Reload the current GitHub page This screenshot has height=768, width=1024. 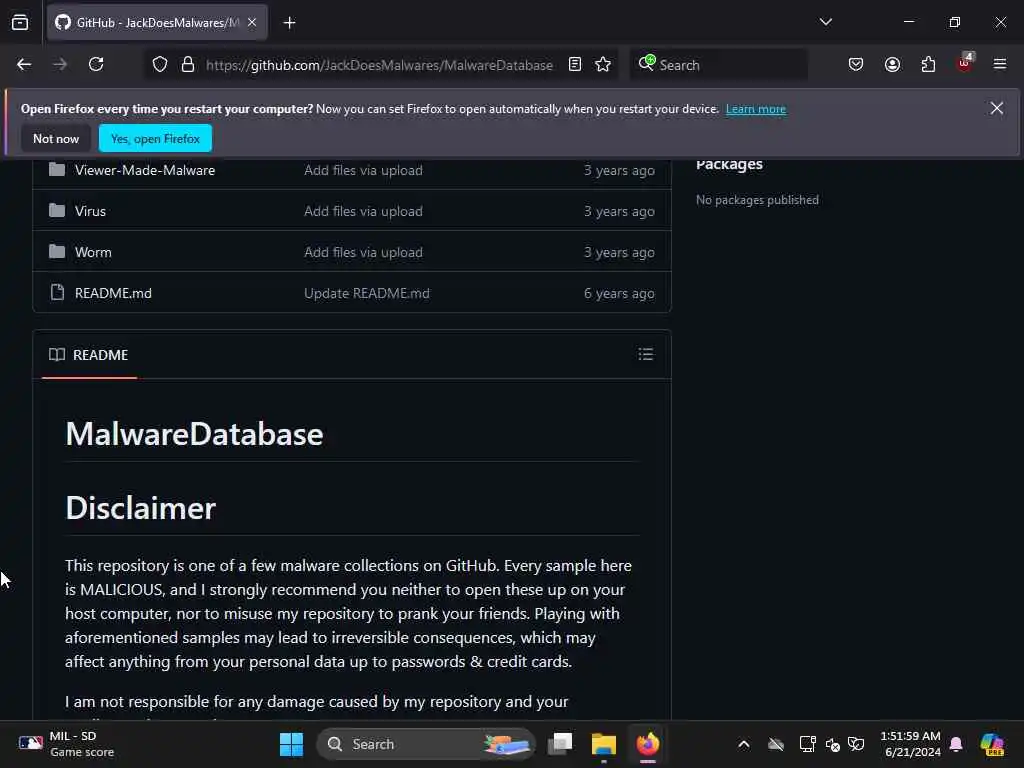coord(96,64)
